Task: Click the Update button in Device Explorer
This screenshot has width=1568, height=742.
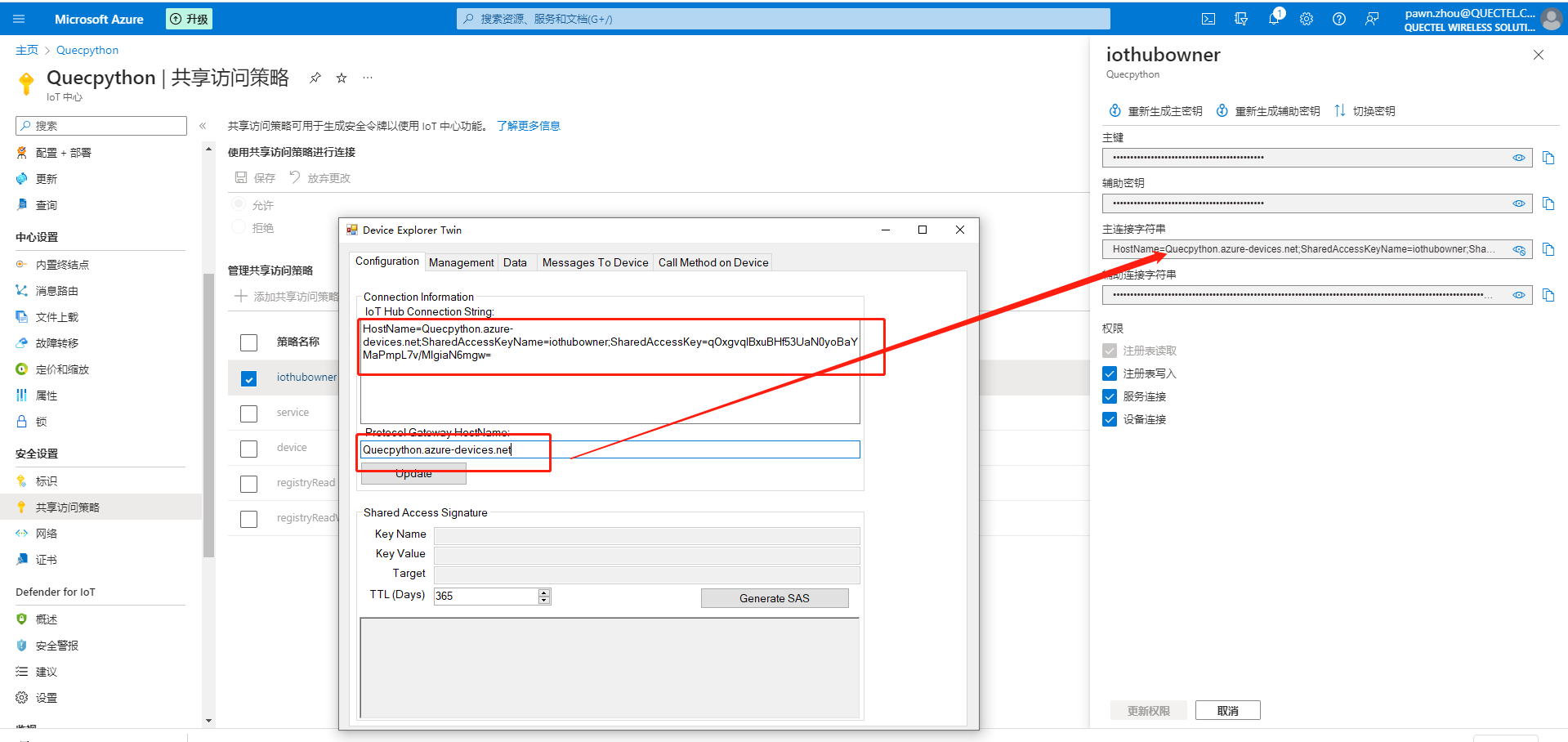Action: (x=413, y=473)
